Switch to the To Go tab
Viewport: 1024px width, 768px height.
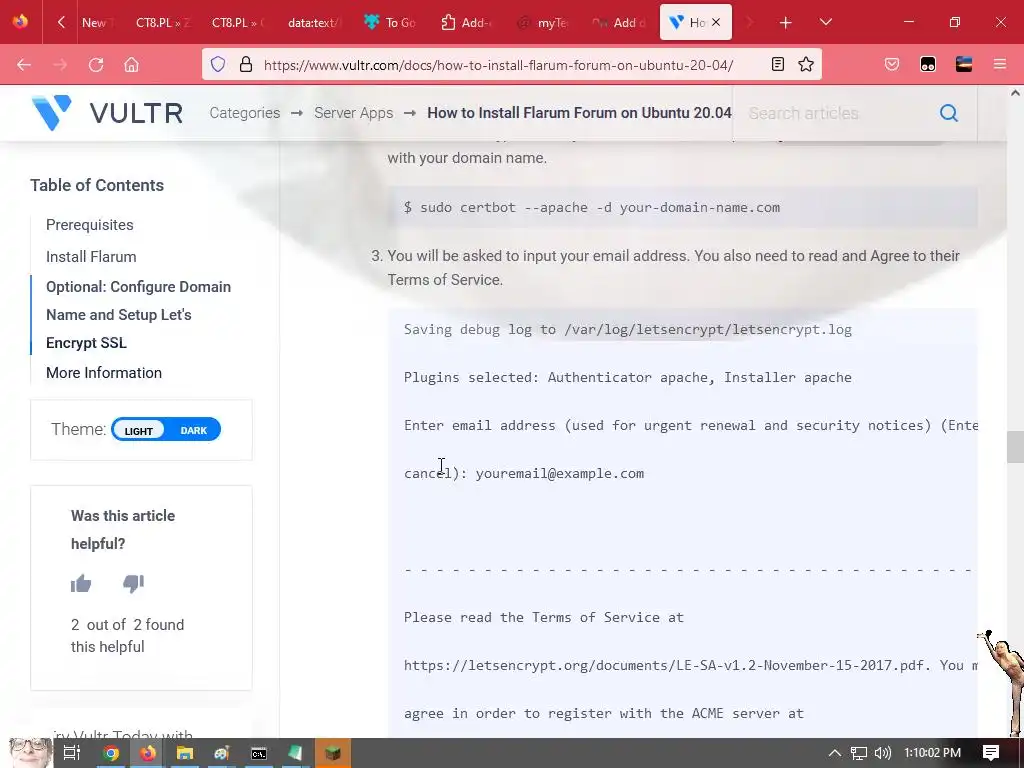(x=391, y=23)
